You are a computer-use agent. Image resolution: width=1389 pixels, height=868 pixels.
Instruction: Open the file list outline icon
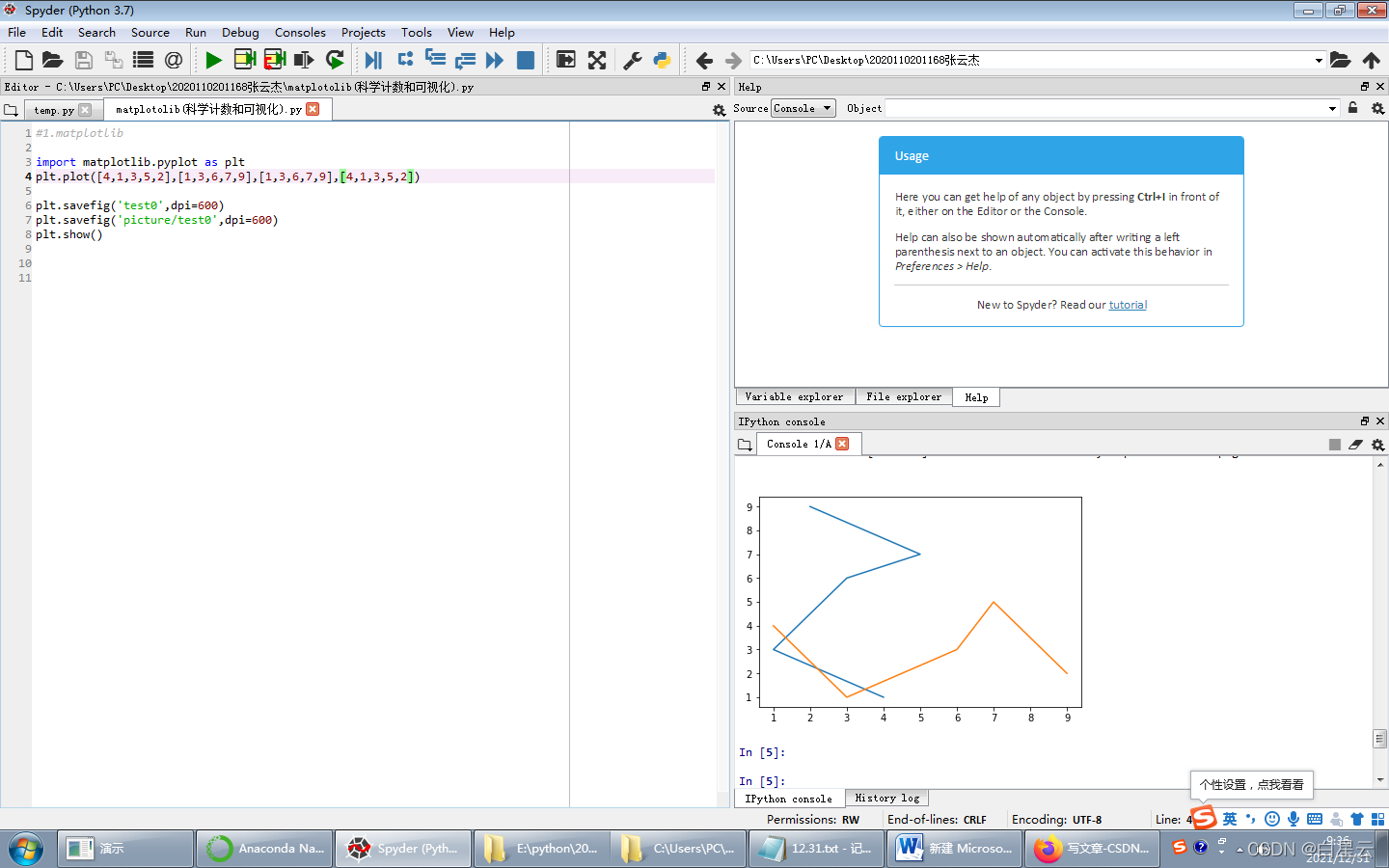[x=143, y=60]
